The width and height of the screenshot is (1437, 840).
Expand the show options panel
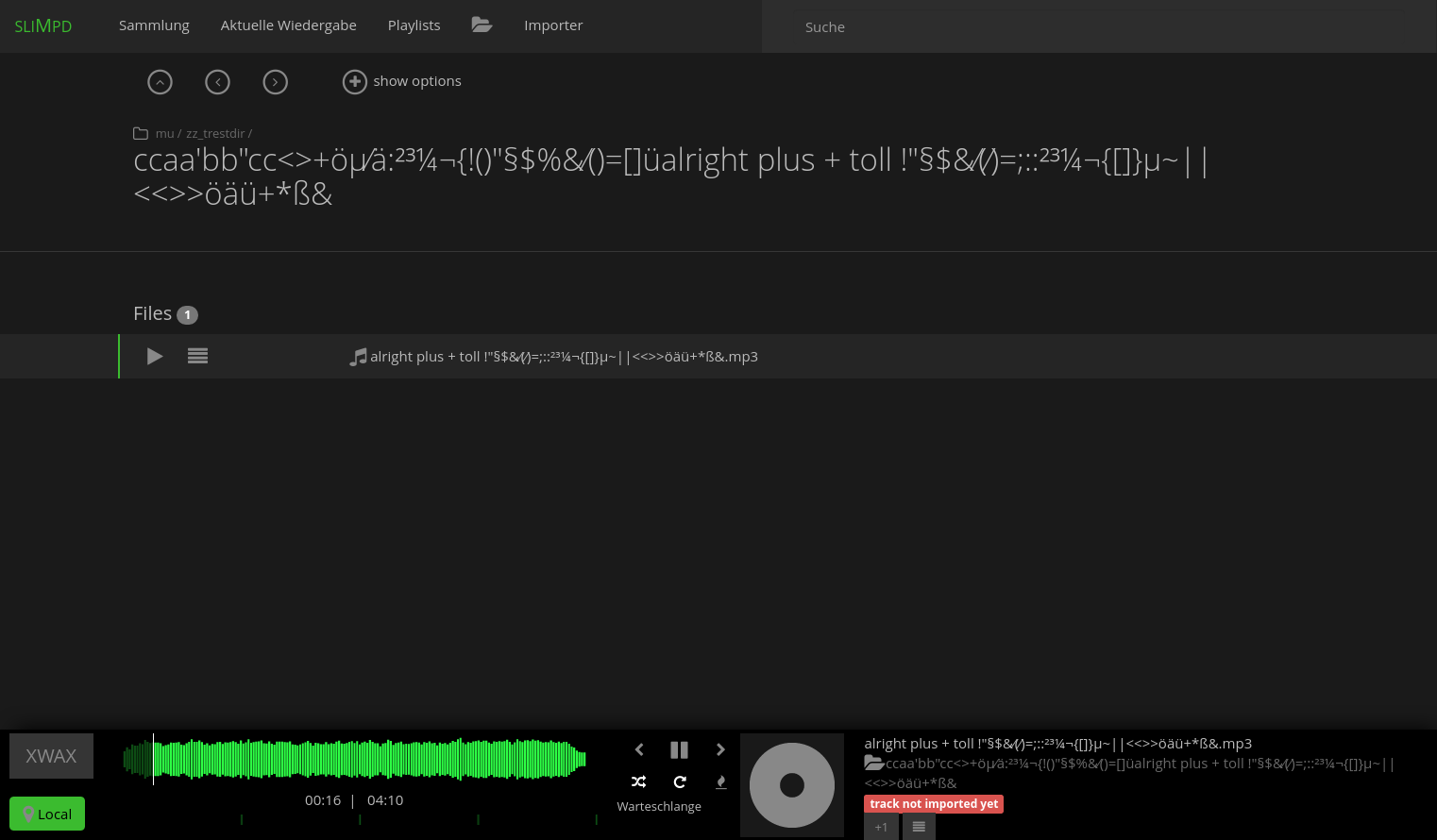[402, 82]
